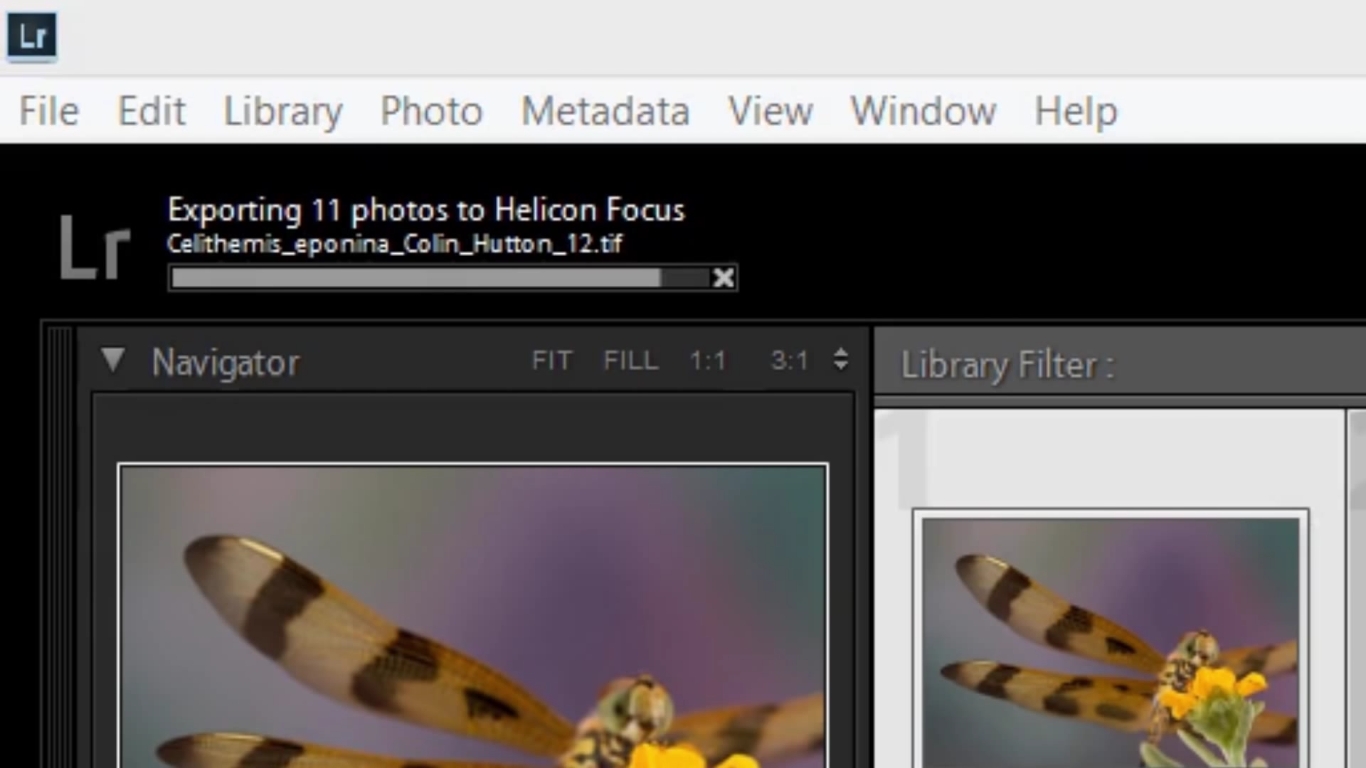This screenshot has width=1366, height=768.
Task: Open the Photo menu
Action: click(431, 111)
